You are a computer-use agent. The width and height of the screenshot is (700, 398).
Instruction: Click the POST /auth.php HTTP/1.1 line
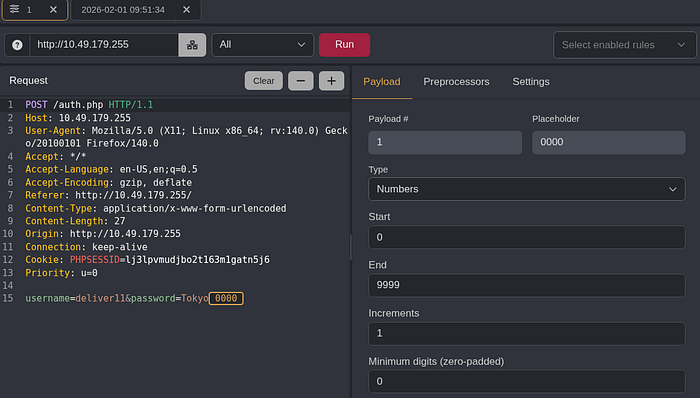point(89,105)
